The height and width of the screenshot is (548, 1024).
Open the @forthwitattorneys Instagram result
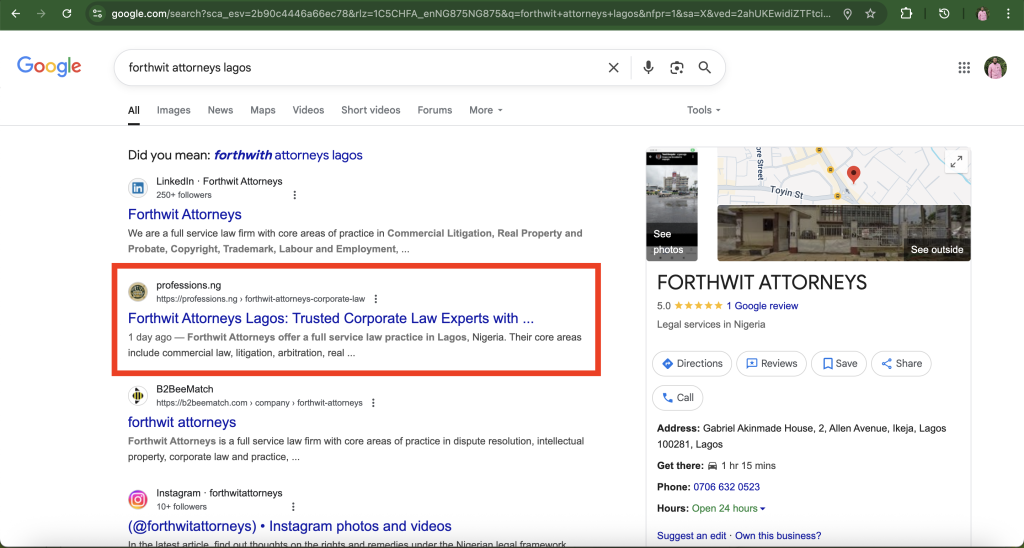point(289,526)
